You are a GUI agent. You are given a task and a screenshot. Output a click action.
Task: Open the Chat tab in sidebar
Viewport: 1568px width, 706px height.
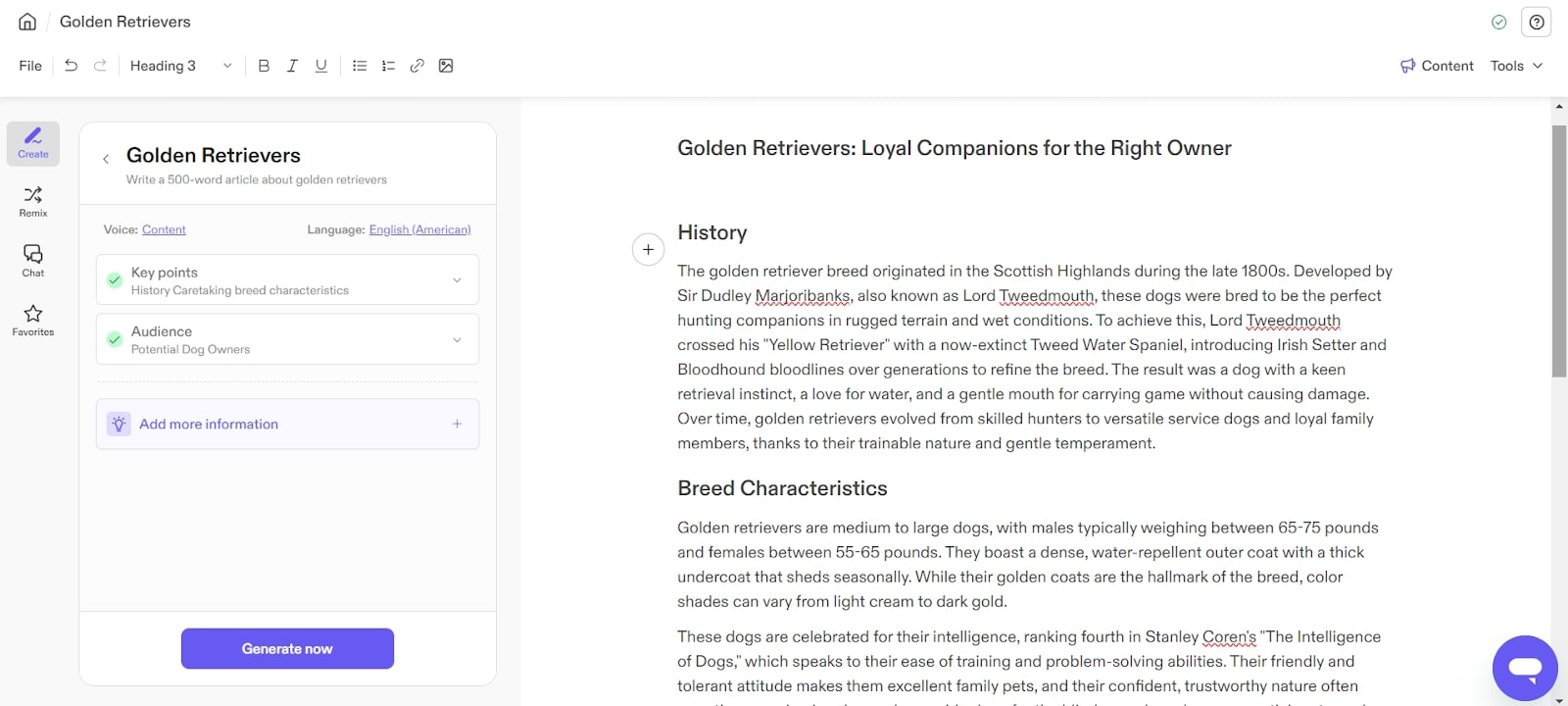[33, 261]
